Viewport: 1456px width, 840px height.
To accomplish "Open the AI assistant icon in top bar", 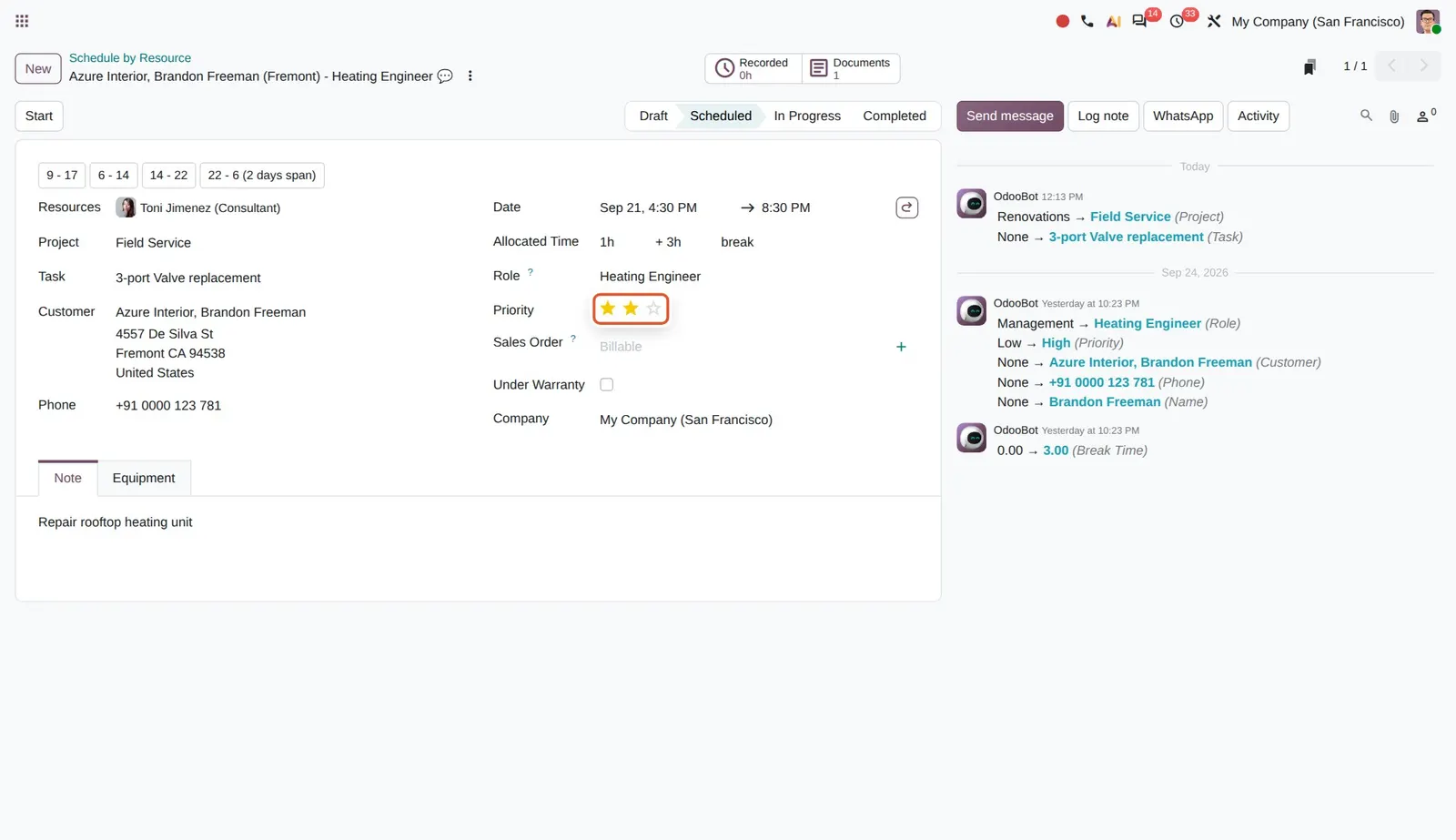I will 1113,21.
